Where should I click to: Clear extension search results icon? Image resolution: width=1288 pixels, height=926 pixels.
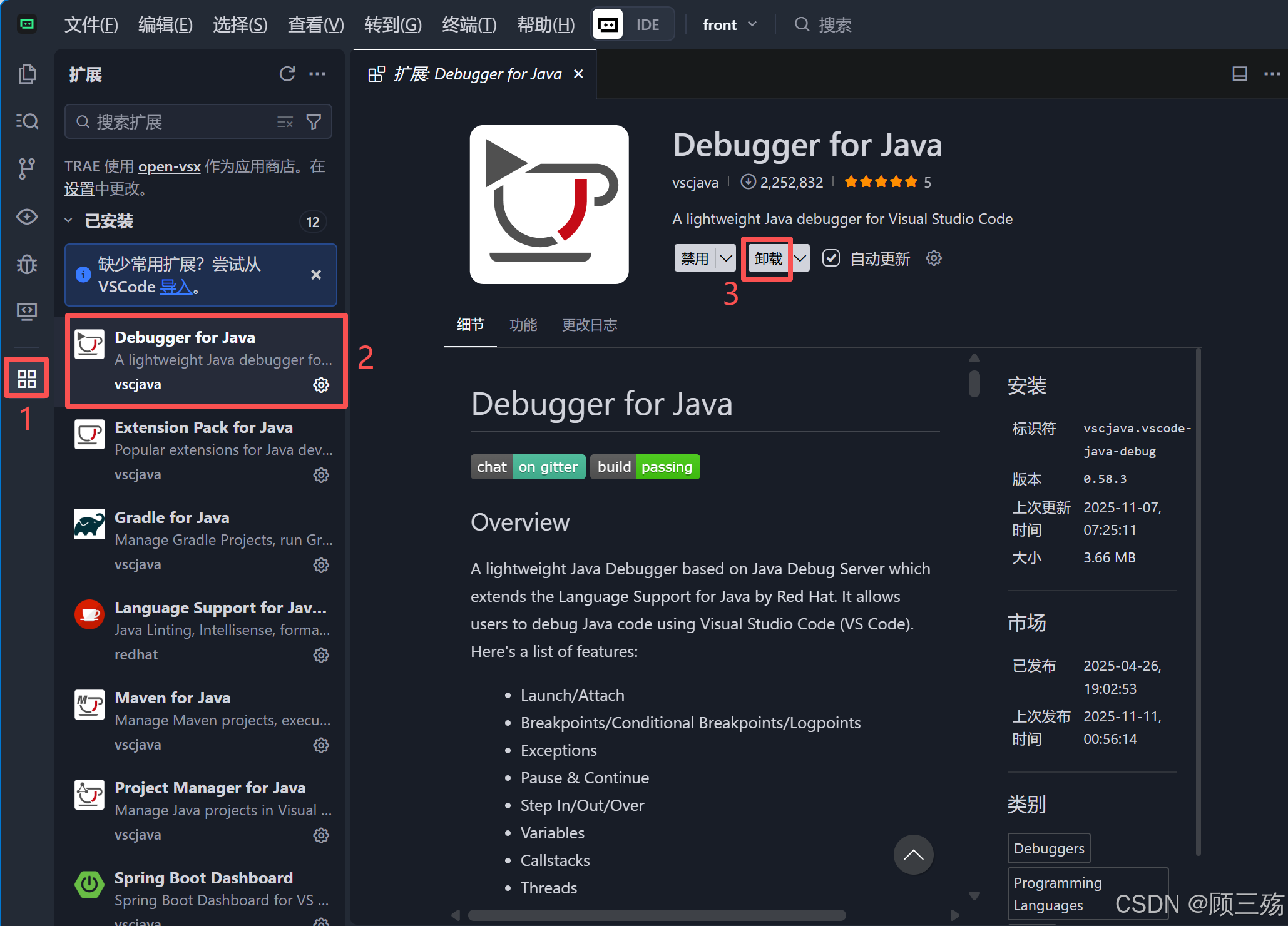click(x=285, y=121)
